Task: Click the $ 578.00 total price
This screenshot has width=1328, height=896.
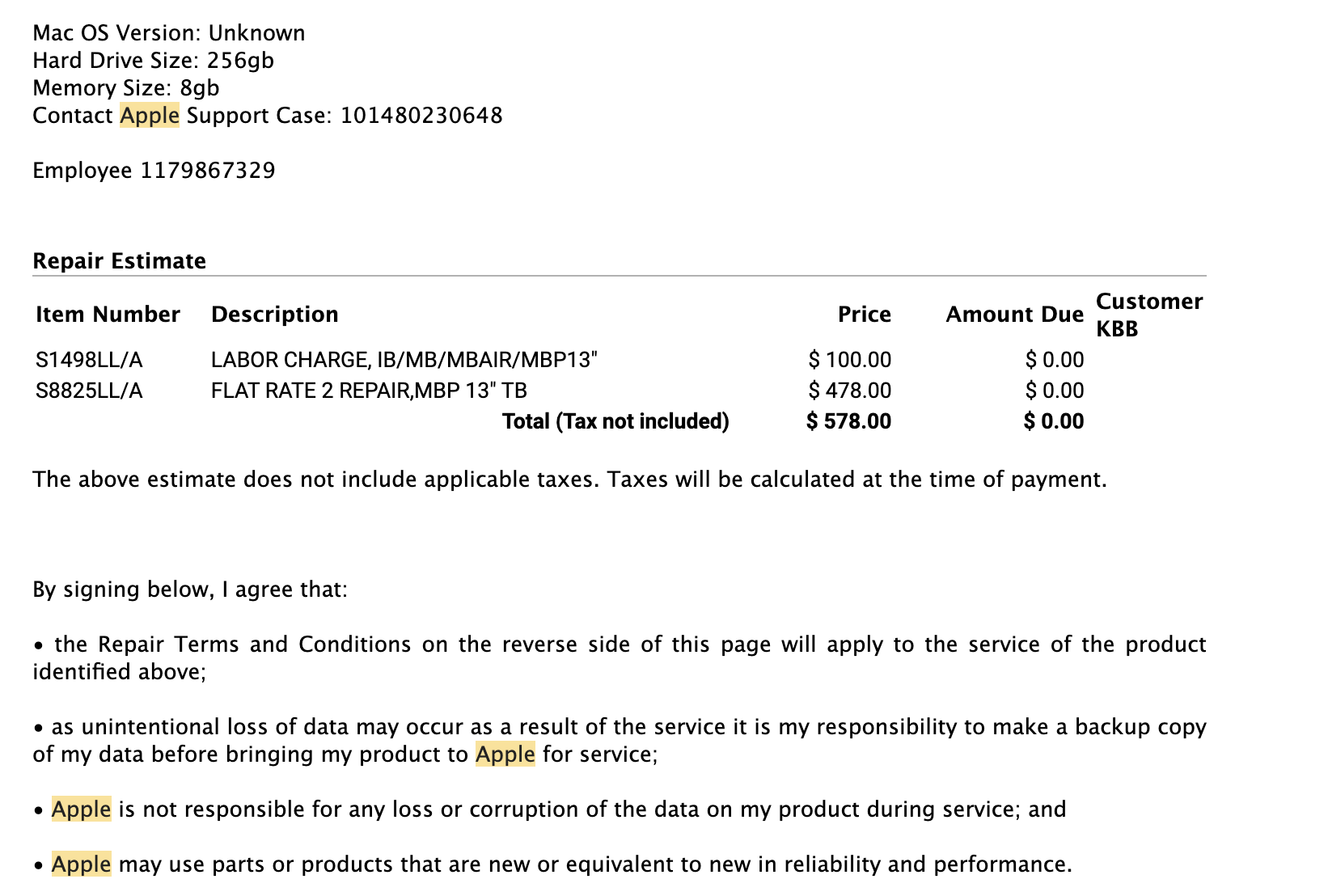Action: pyautogui.click(x=848, y=421)
